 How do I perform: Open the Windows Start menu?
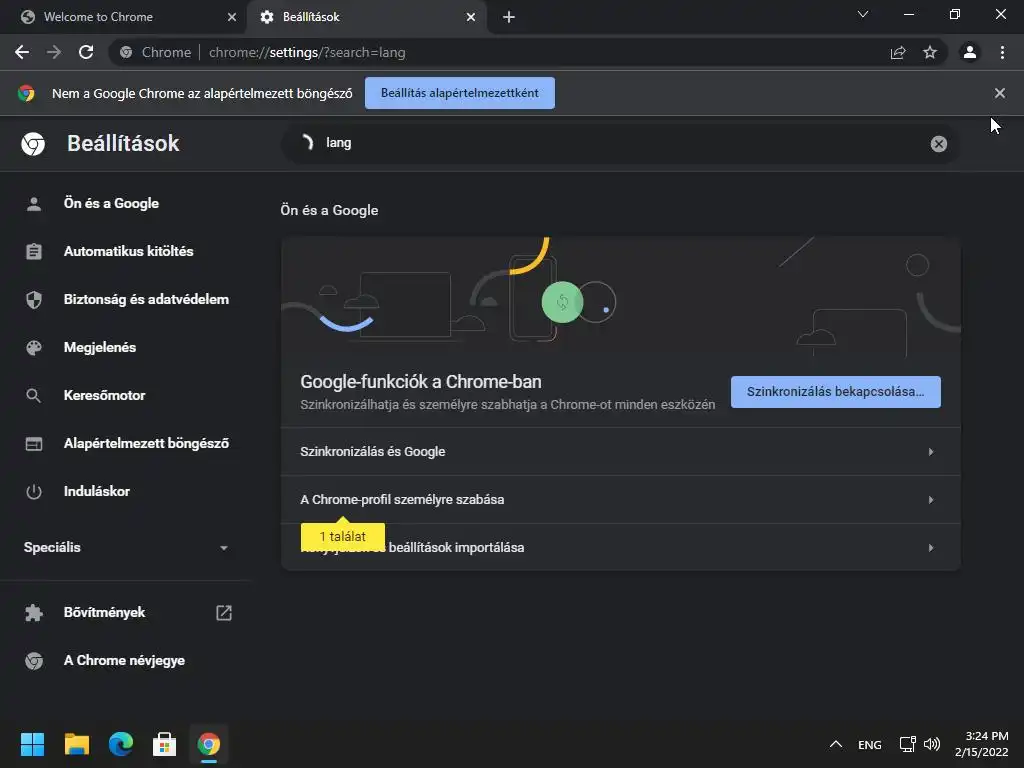click(x=32, y=744)
